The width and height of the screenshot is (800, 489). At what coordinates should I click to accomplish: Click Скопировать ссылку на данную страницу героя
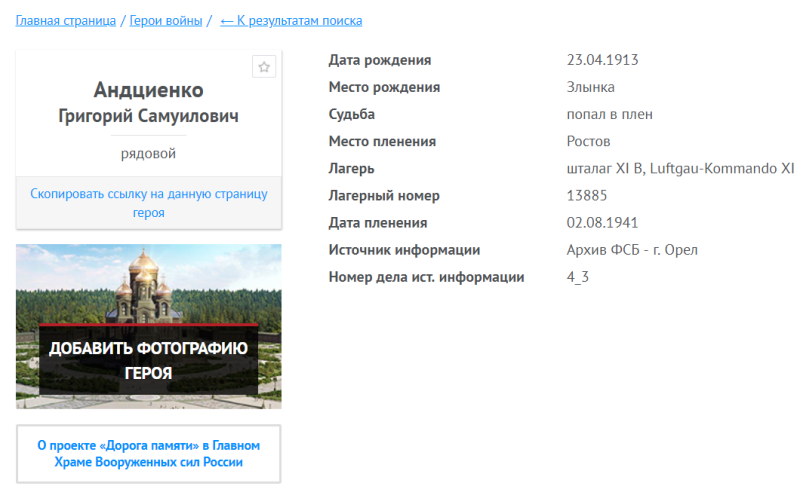point(148,203)
